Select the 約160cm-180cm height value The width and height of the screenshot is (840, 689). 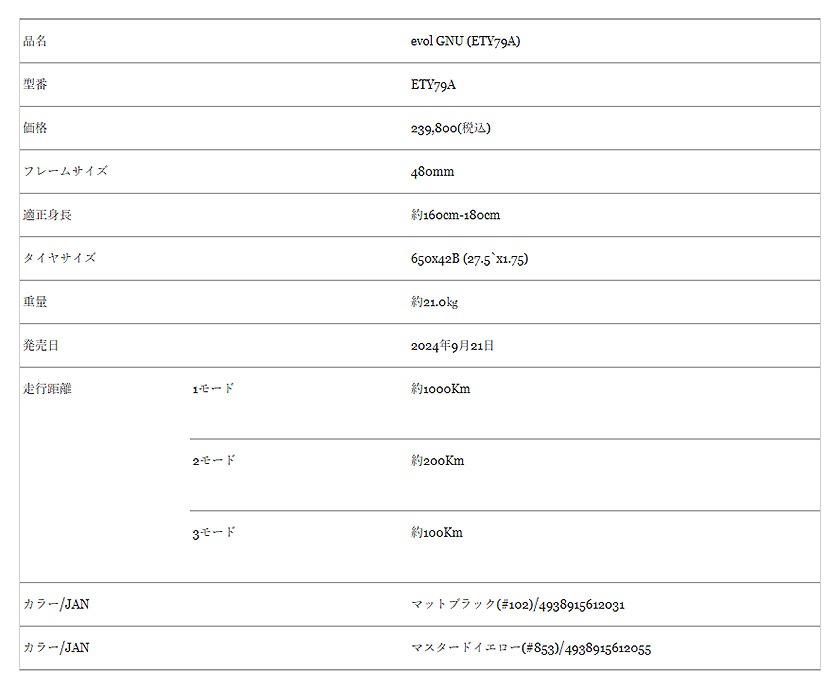coord(455,215)
